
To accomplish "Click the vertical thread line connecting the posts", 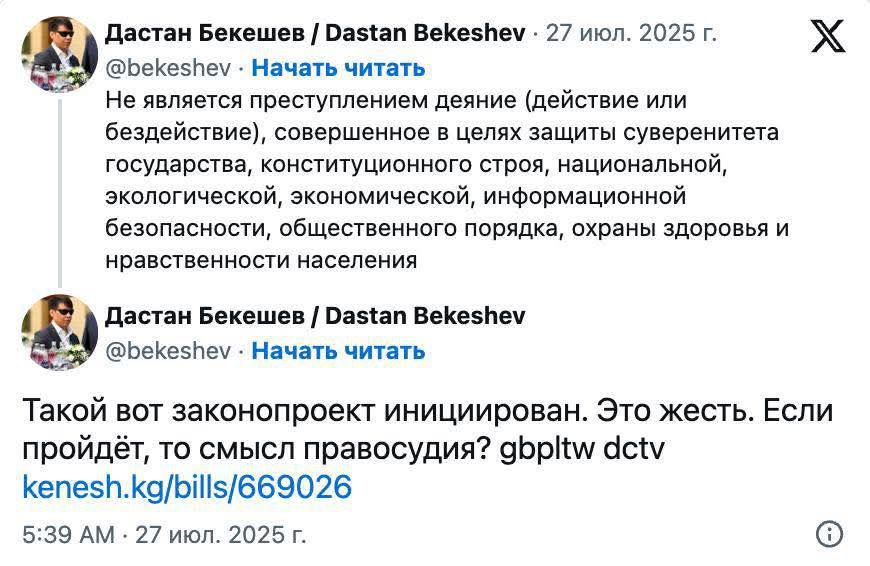I will point(60,190).
